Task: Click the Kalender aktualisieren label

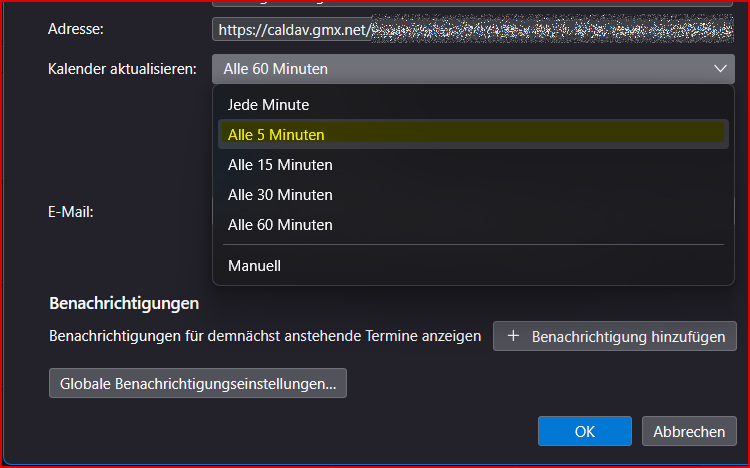Action: click(122, 69)
